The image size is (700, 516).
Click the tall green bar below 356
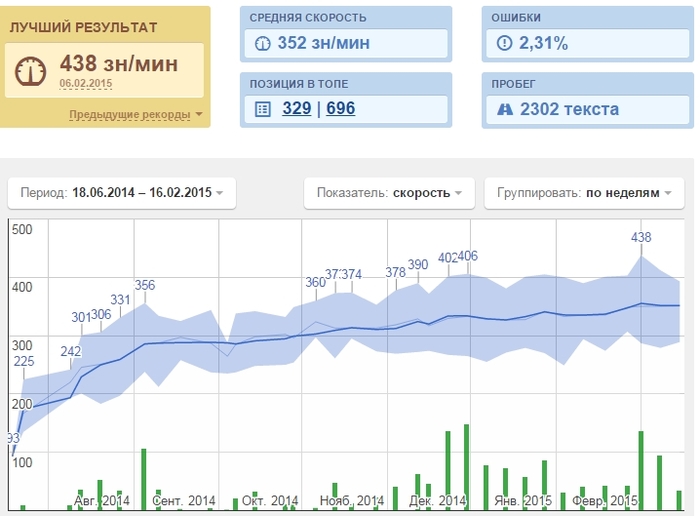(144, 479)
